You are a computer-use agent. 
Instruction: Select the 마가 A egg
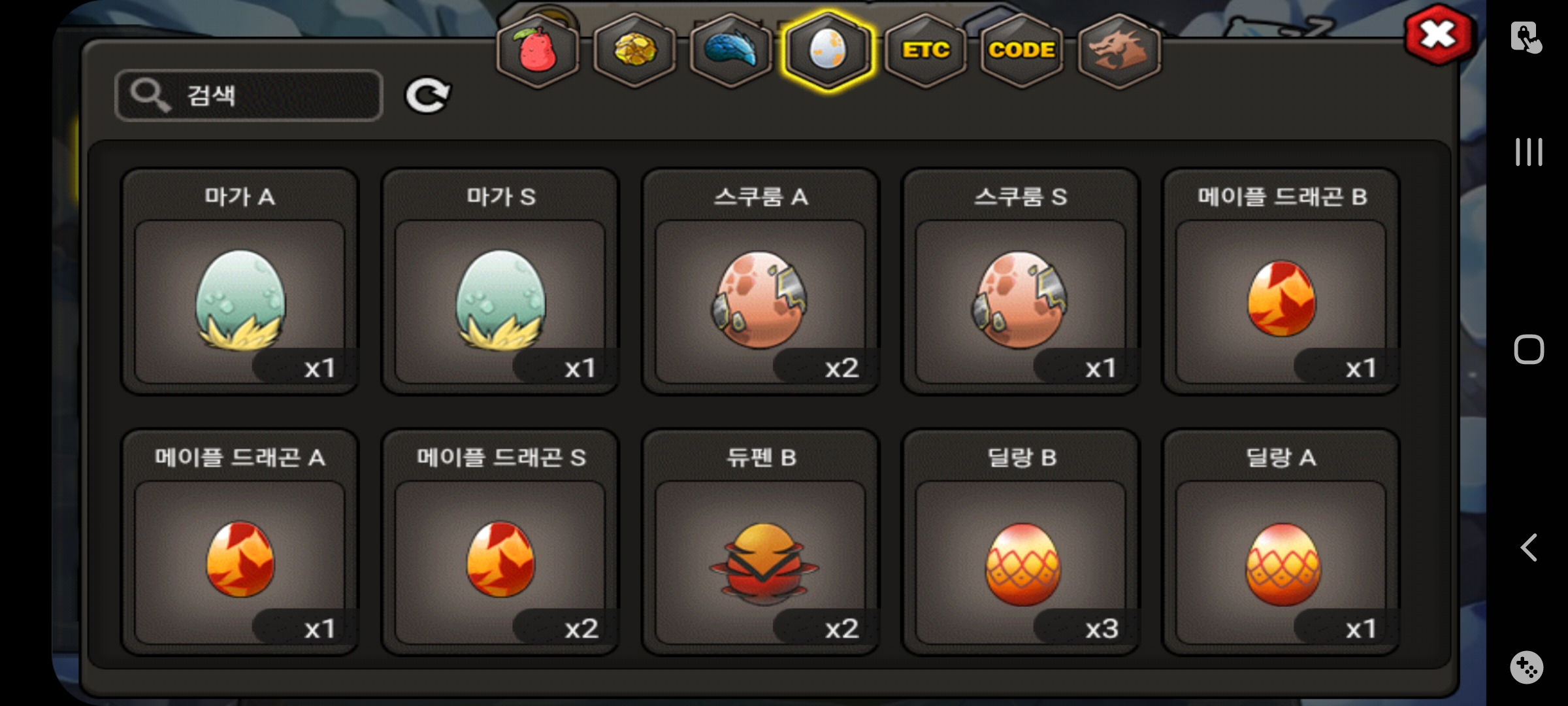(240, 282)
